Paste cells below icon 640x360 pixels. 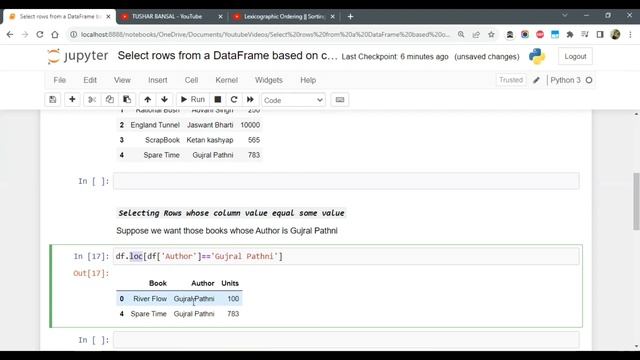pyautogui.click(x=127, y=100)
